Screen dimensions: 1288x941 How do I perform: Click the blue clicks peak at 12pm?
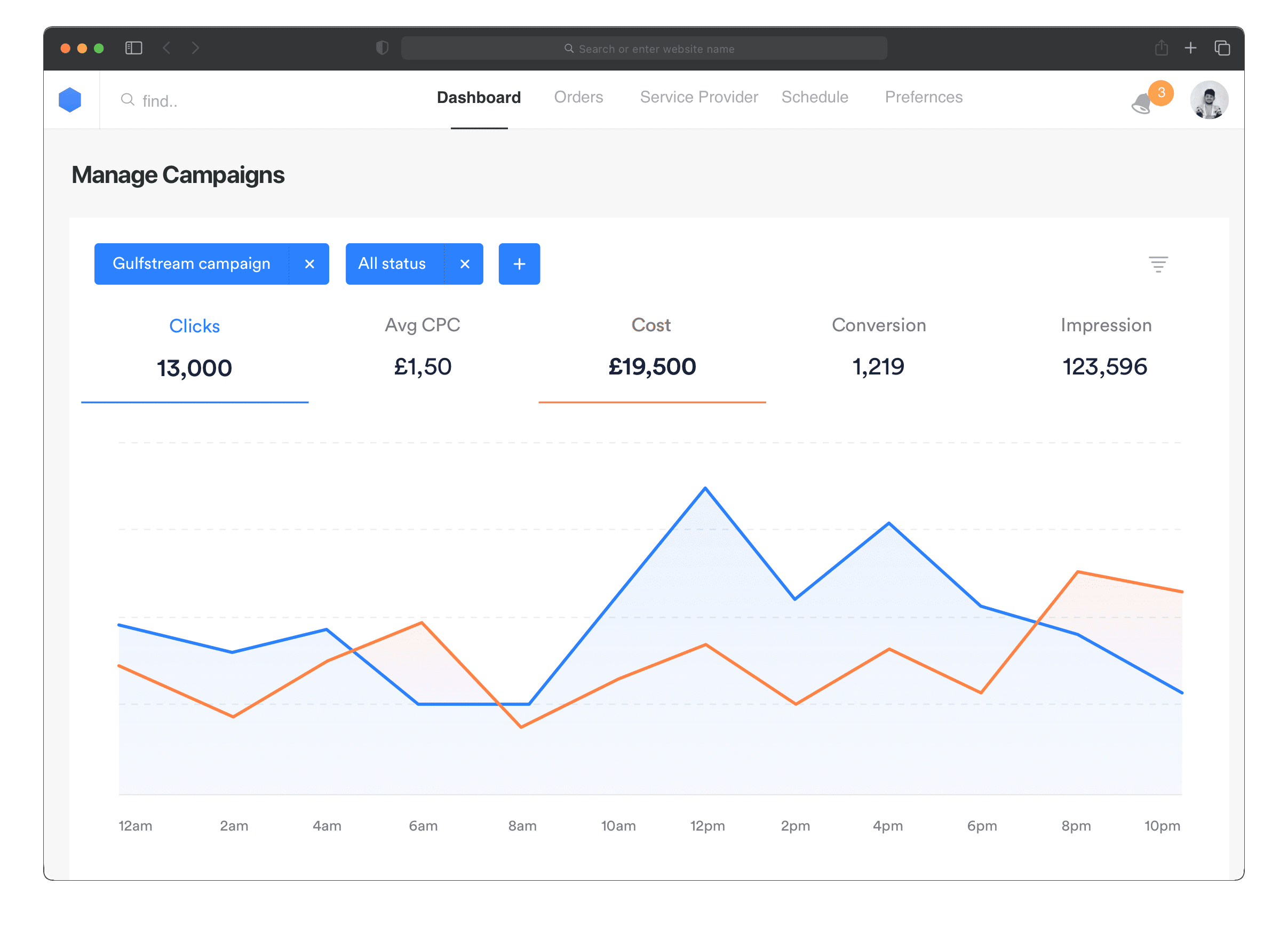pyautogui.click(x=705, y=488)
